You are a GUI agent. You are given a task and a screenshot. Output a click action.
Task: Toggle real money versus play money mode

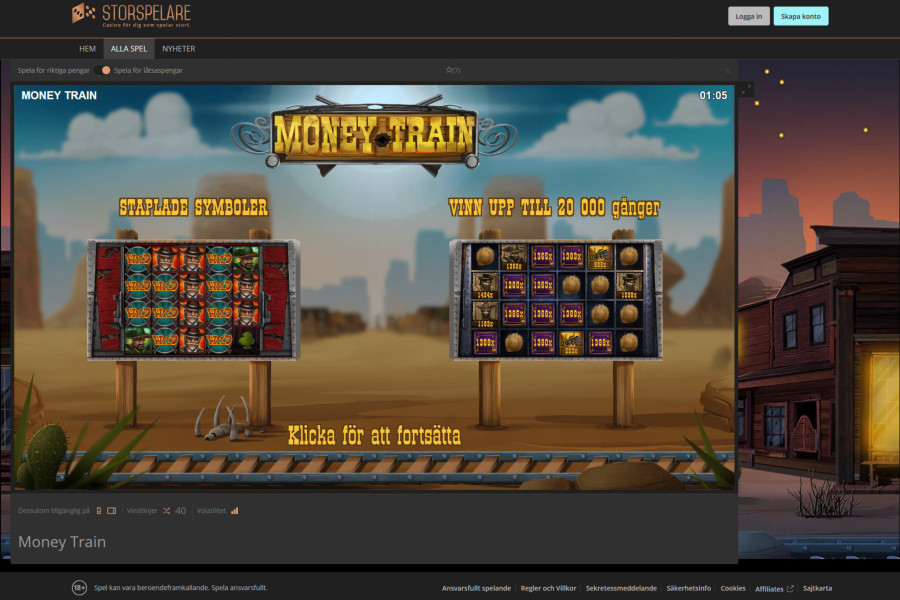[x=103, y=70]
